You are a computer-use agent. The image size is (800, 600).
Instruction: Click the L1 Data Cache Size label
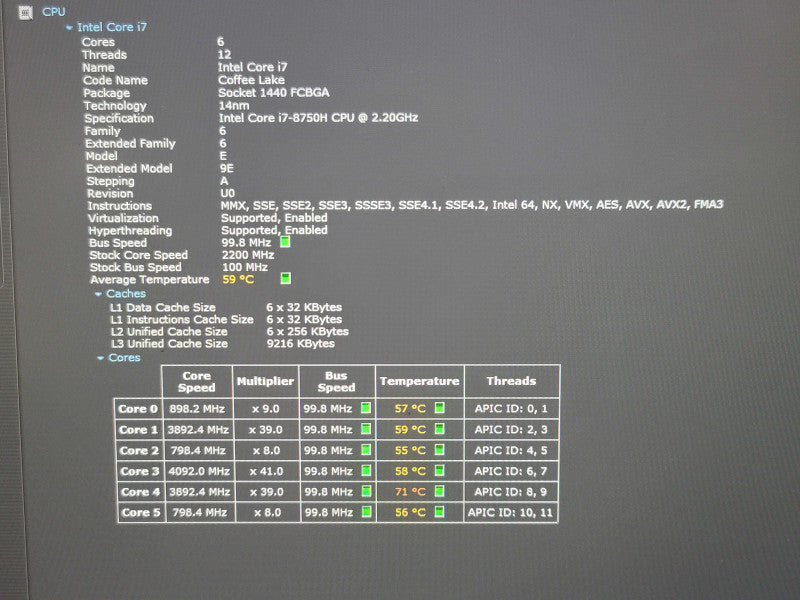(163, 308)
